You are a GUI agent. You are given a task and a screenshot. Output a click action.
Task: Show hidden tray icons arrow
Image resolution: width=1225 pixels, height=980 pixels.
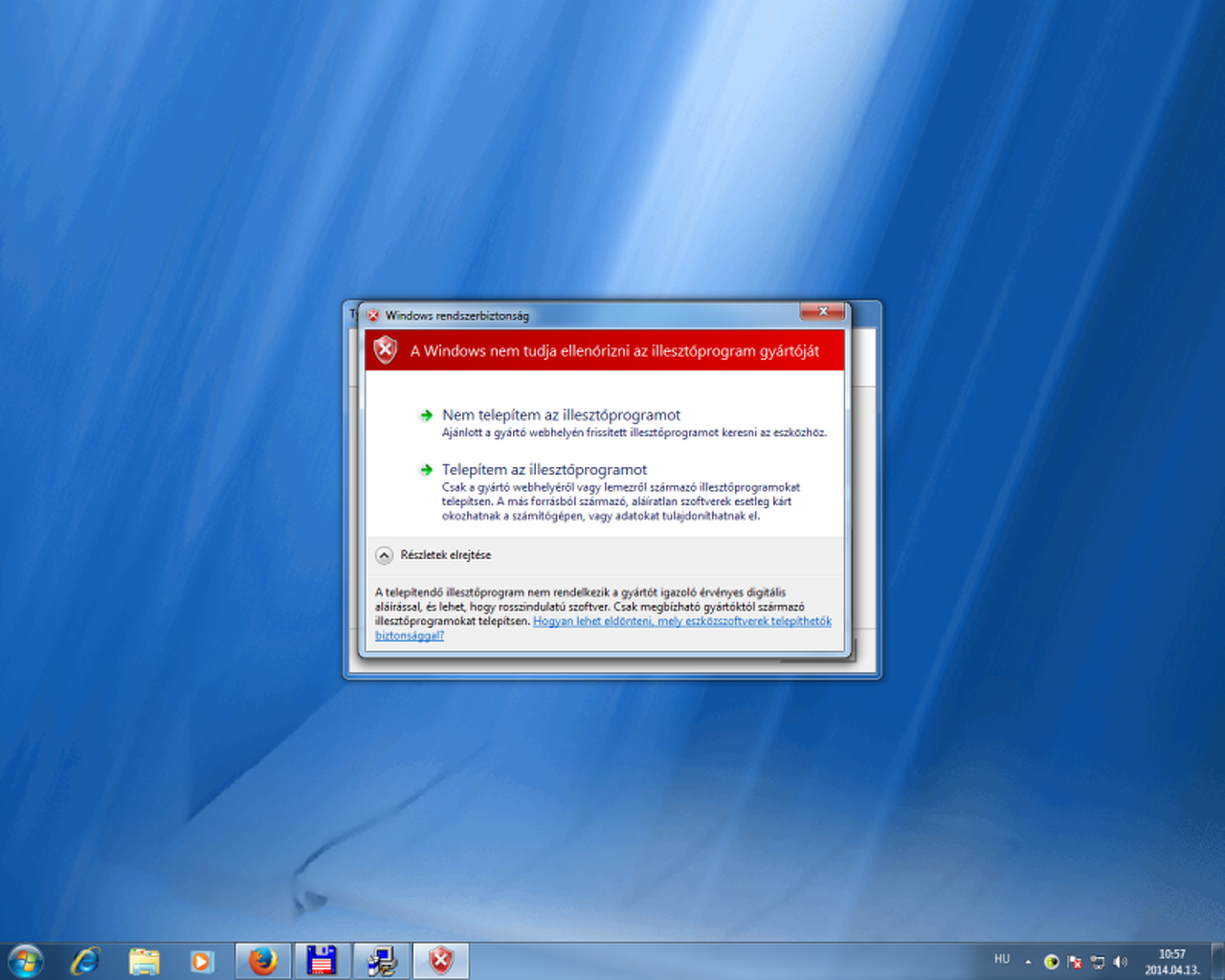[x=1029, y=962]
